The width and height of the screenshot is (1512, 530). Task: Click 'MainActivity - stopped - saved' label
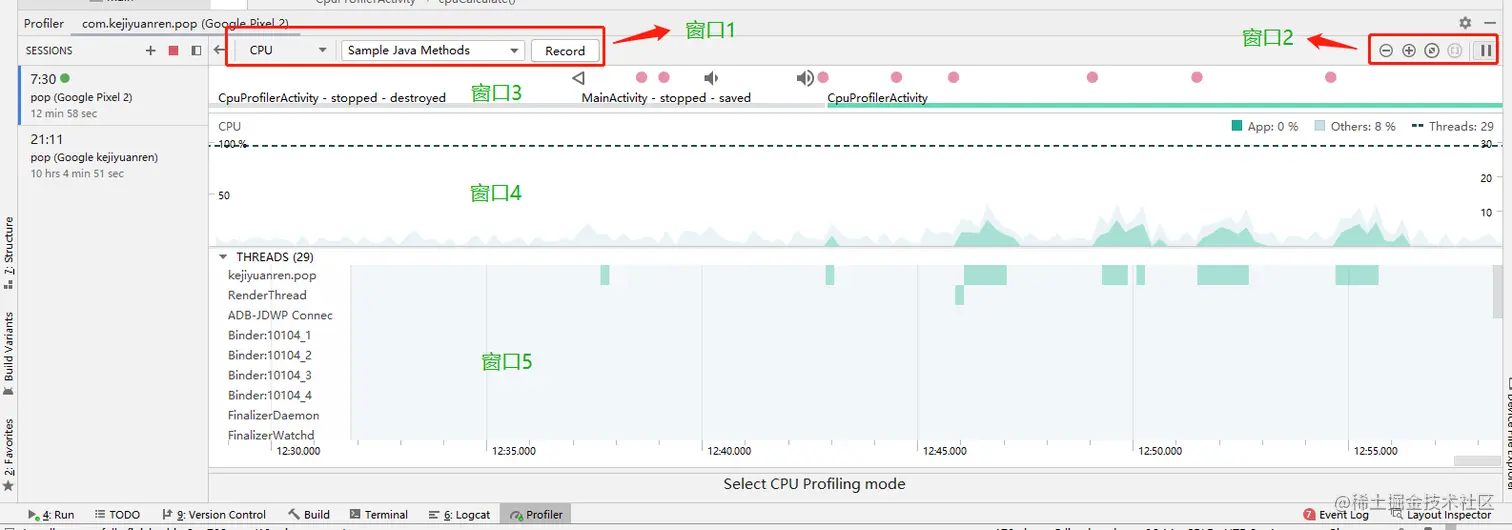tap(666, 98)
